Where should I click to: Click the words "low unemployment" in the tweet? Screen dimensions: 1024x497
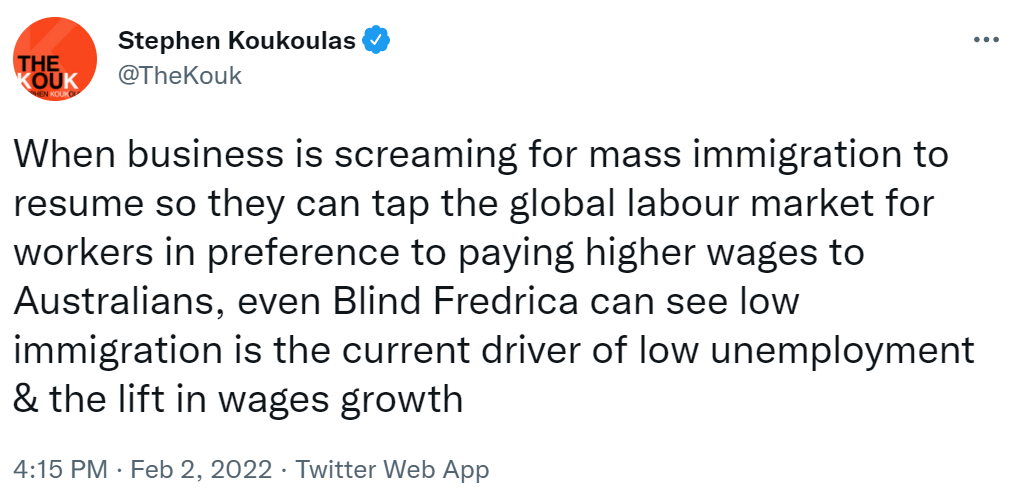[838, 351]
